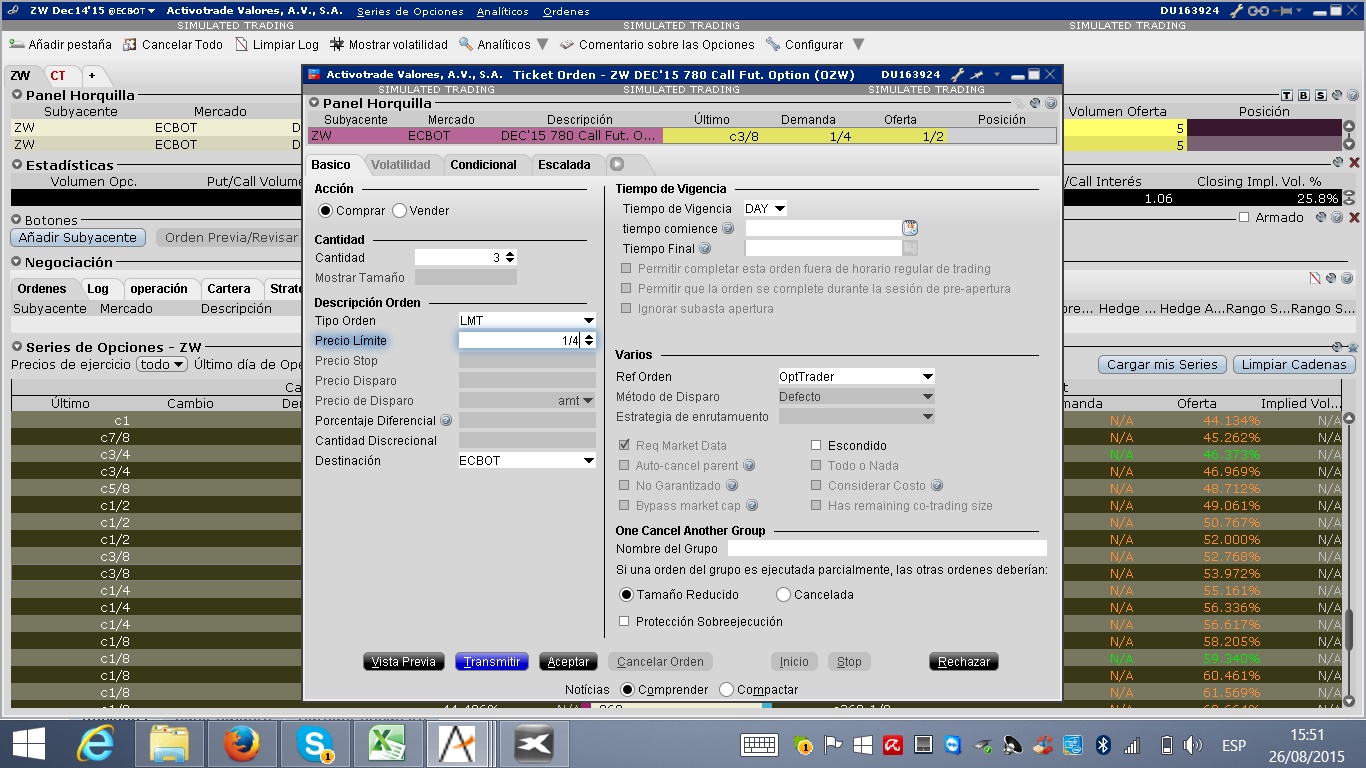Open Comentario sobre las Opciones

click(658, 45)
